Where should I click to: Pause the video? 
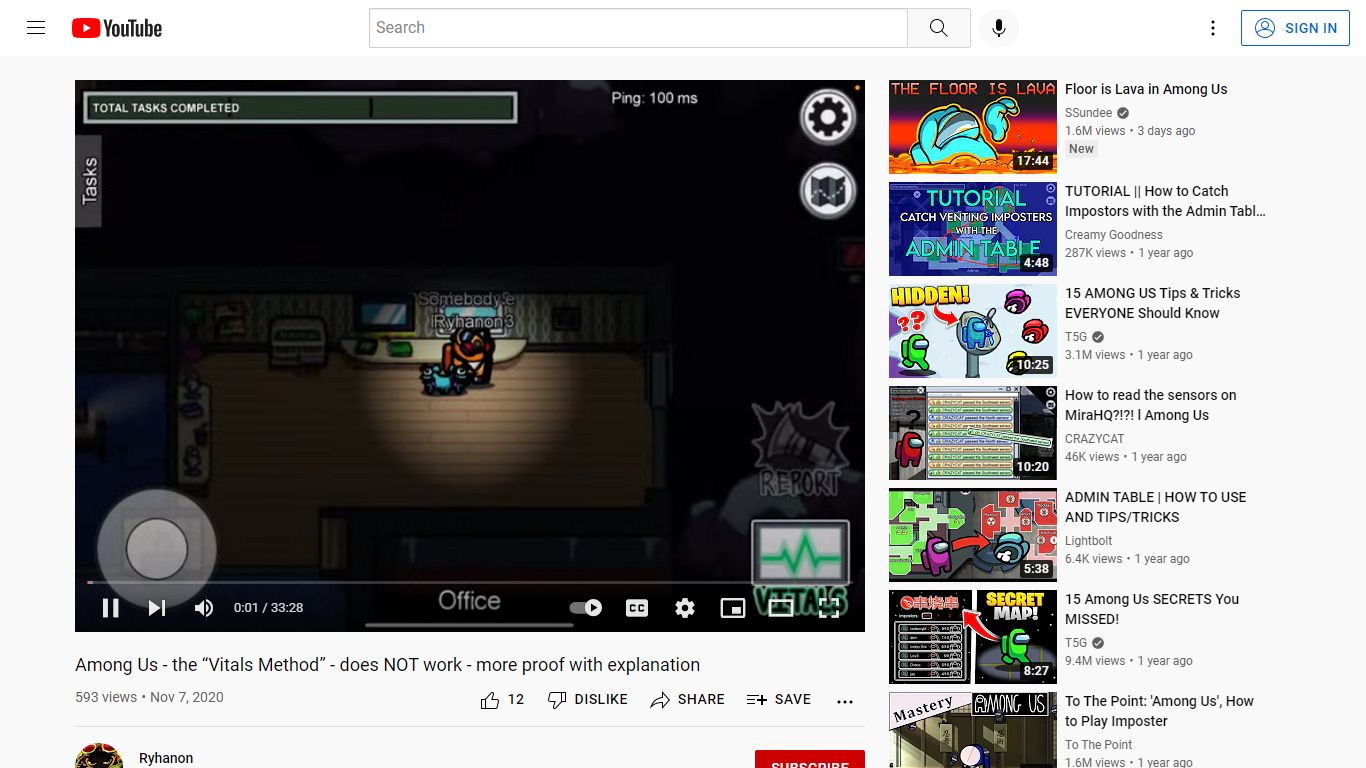(x=111, y=608)
